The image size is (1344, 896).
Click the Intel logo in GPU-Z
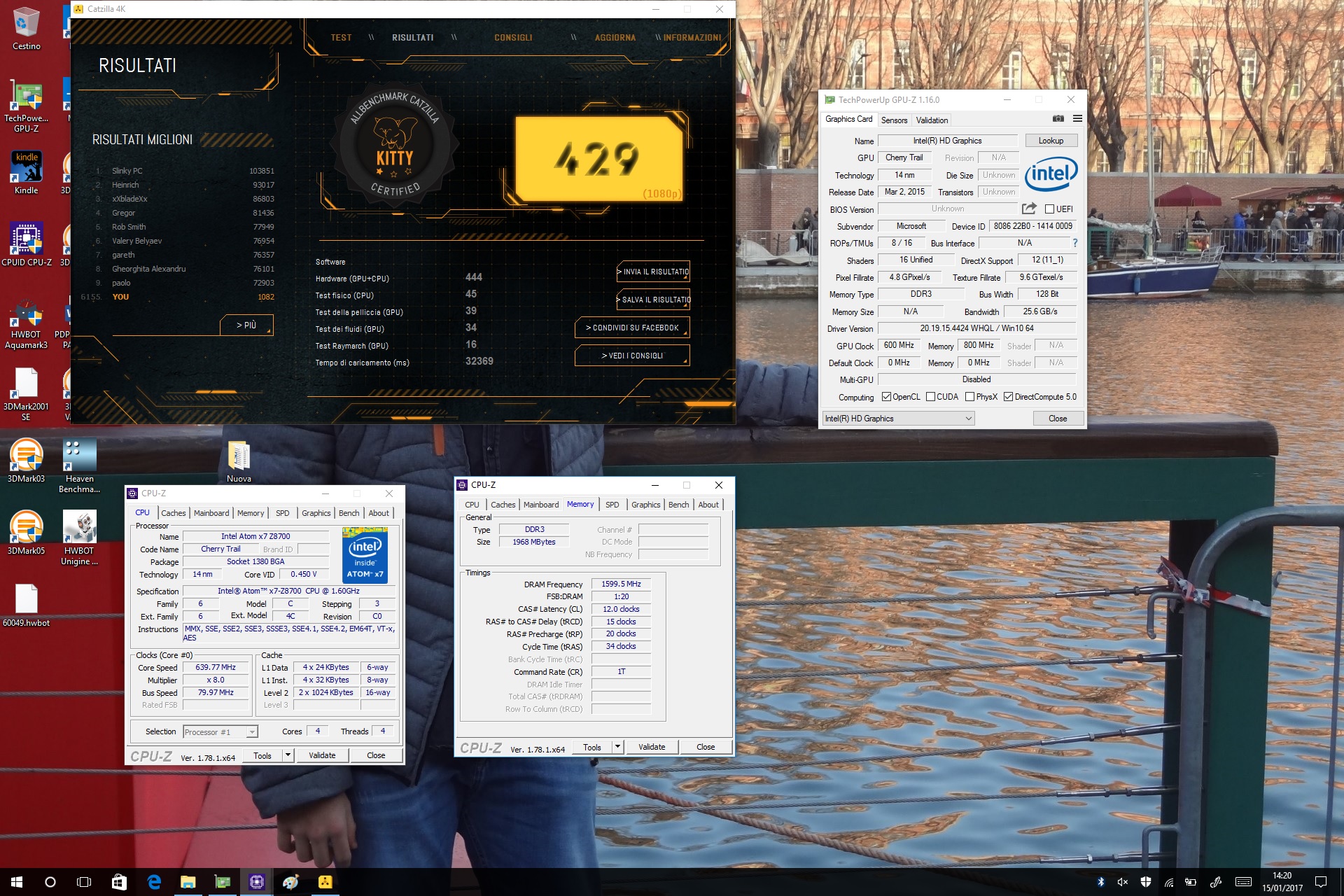pos(1051,174)
